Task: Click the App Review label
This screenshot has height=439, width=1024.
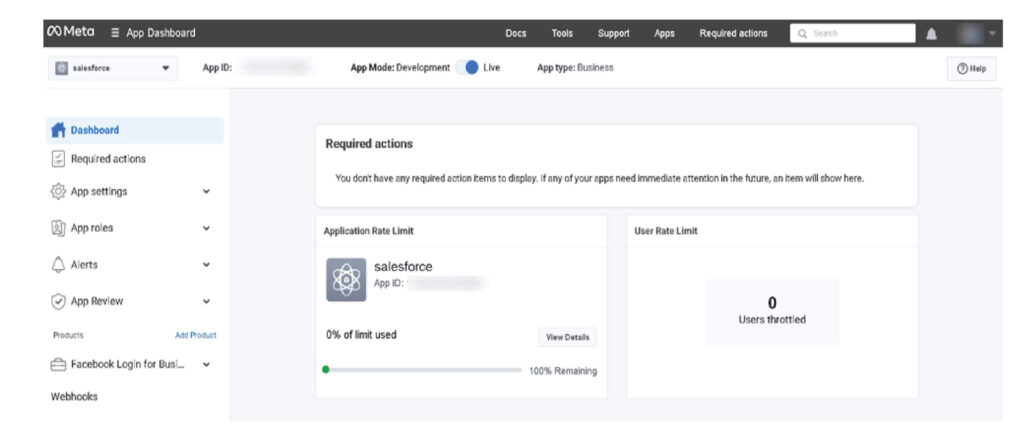Action: (x=97, y=301)
